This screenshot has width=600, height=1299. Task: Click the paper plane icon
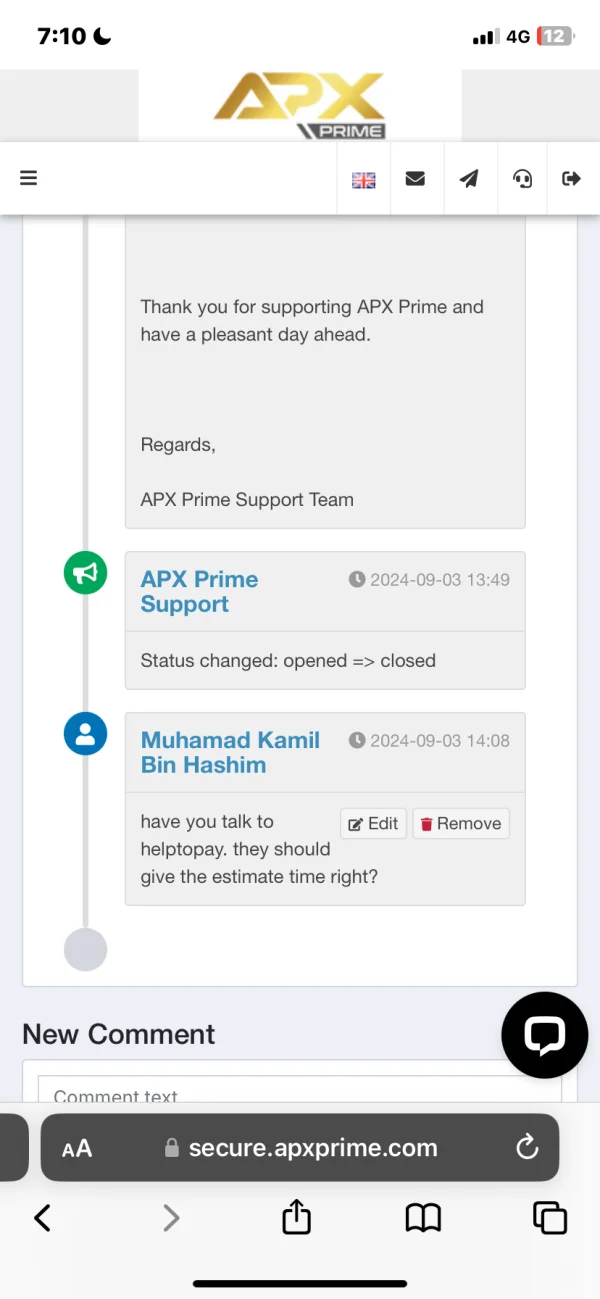(469, 179)
